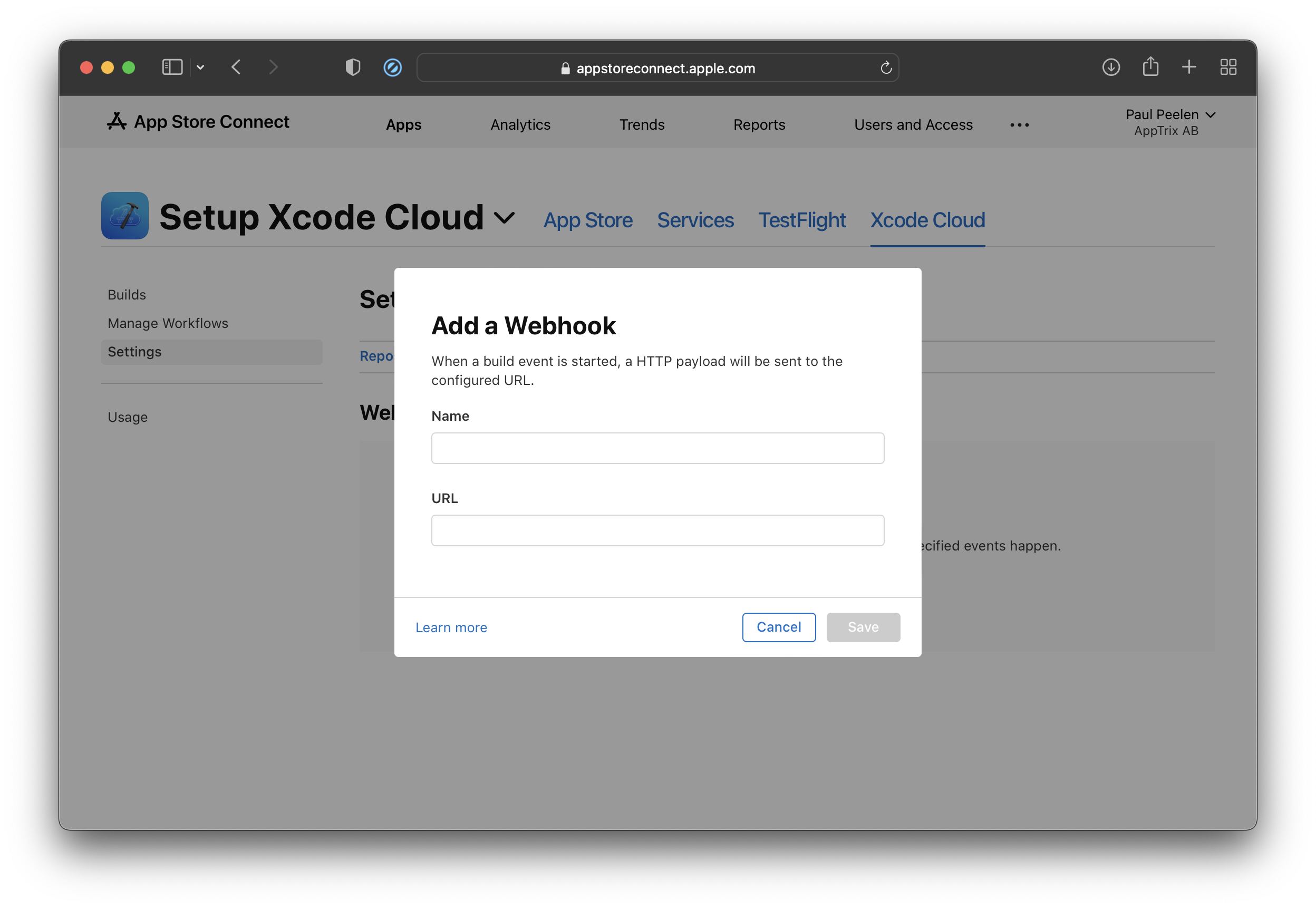Go forward with the right arrow

274,67
